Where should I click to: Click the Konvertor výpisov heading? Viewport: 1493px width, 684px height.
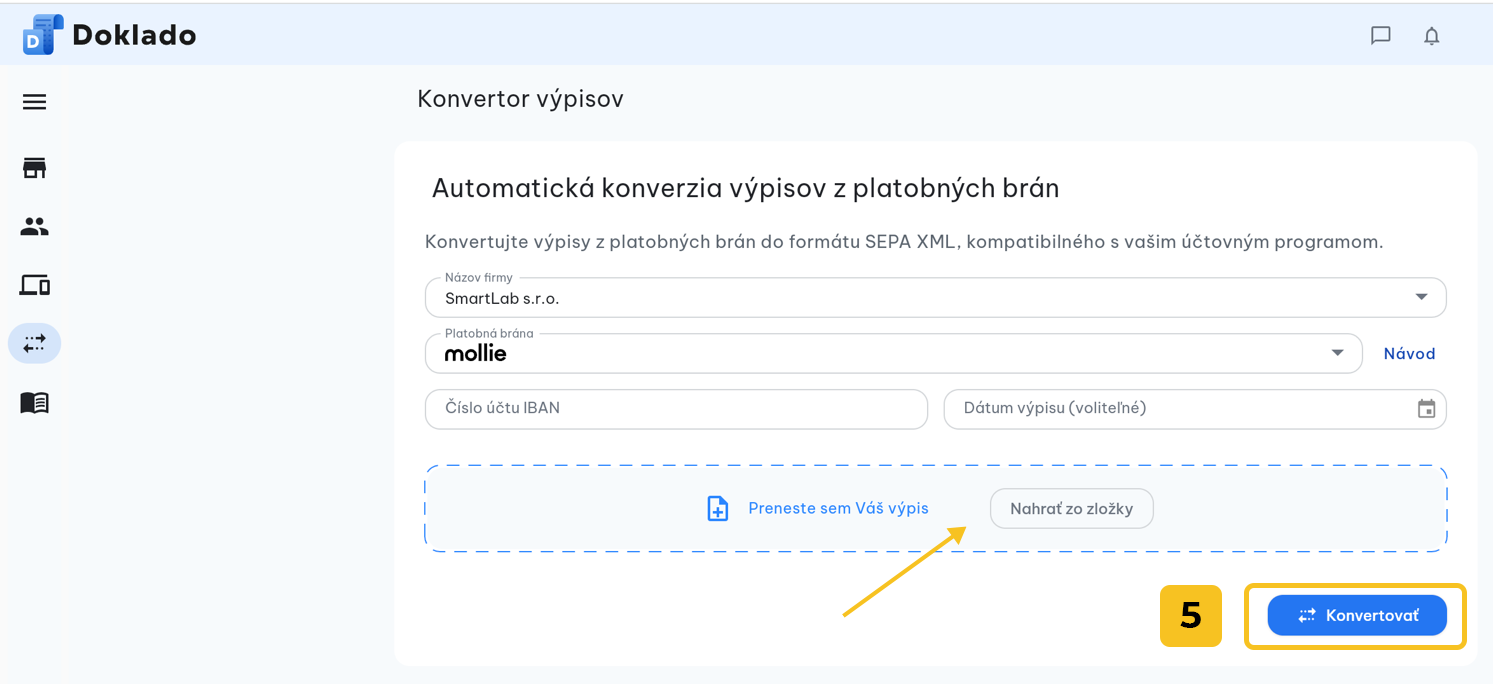(x=520, y=99)
